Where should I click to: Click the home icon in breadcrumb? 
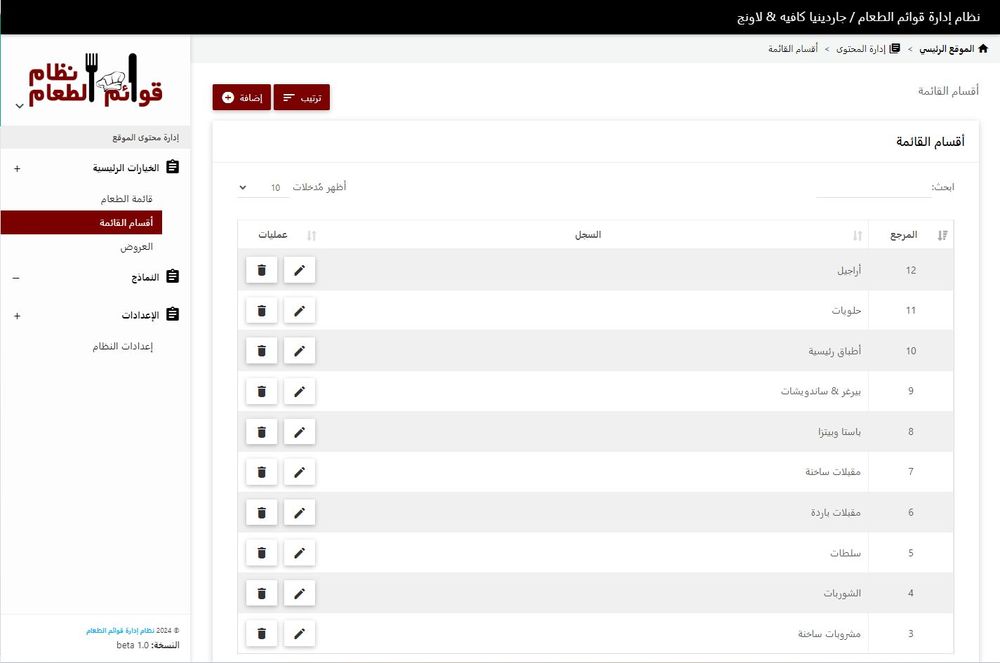[983, 48]
